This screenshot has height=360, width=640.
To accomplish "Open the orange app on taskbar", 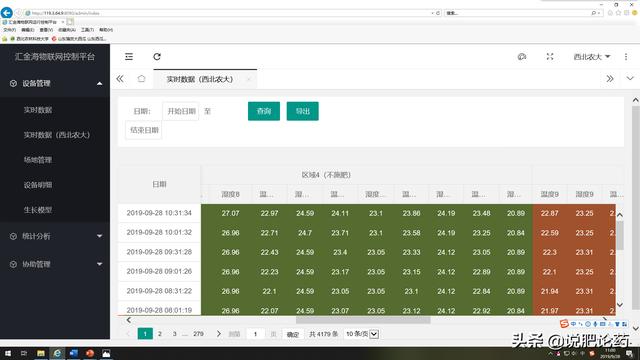I will (x=90, y=353).
